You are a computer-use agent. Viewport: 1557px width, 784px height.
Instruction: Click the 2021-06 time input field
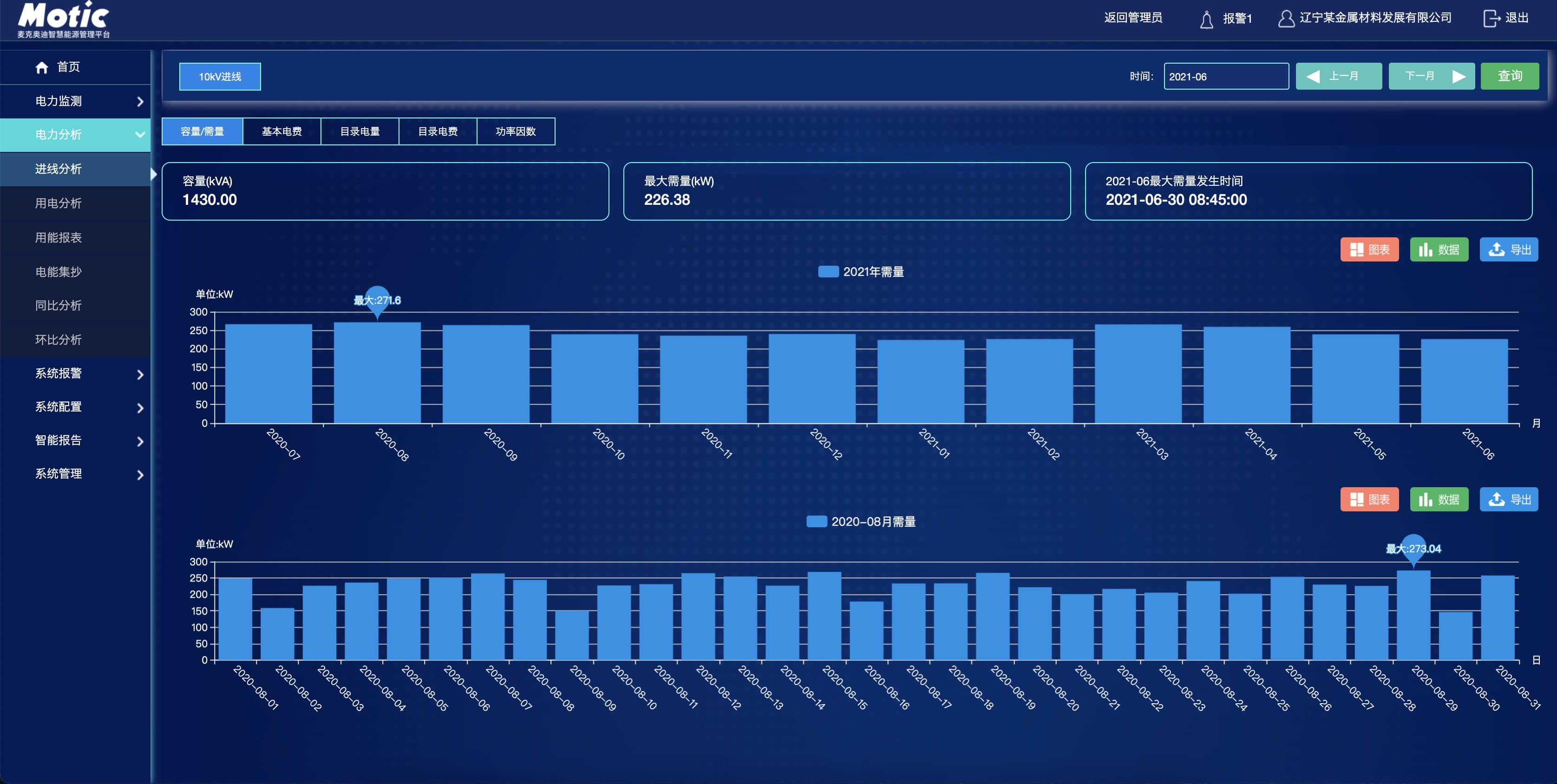(1226, 76)
